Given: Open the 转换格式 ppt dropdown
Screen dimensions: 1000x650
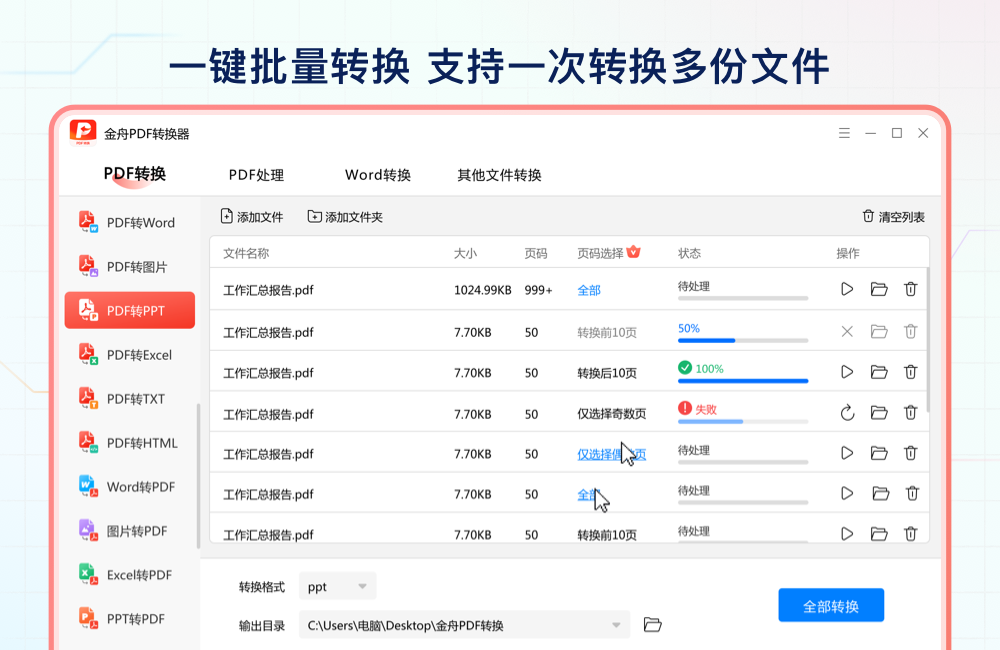Looking at the screenshot, I should click(338, 586).
